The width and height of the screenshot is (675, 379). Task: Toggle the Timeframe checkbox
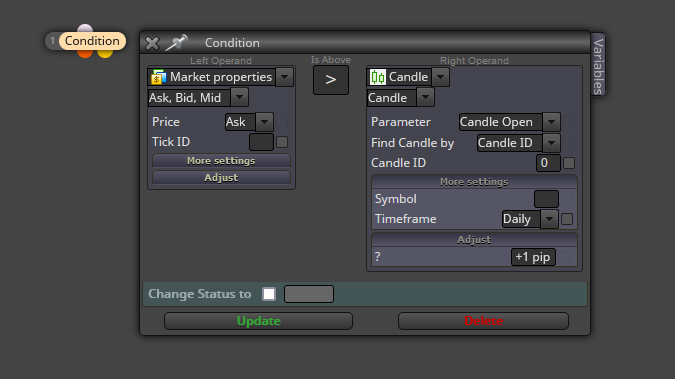pyautogui.click(x=567, y=219)
